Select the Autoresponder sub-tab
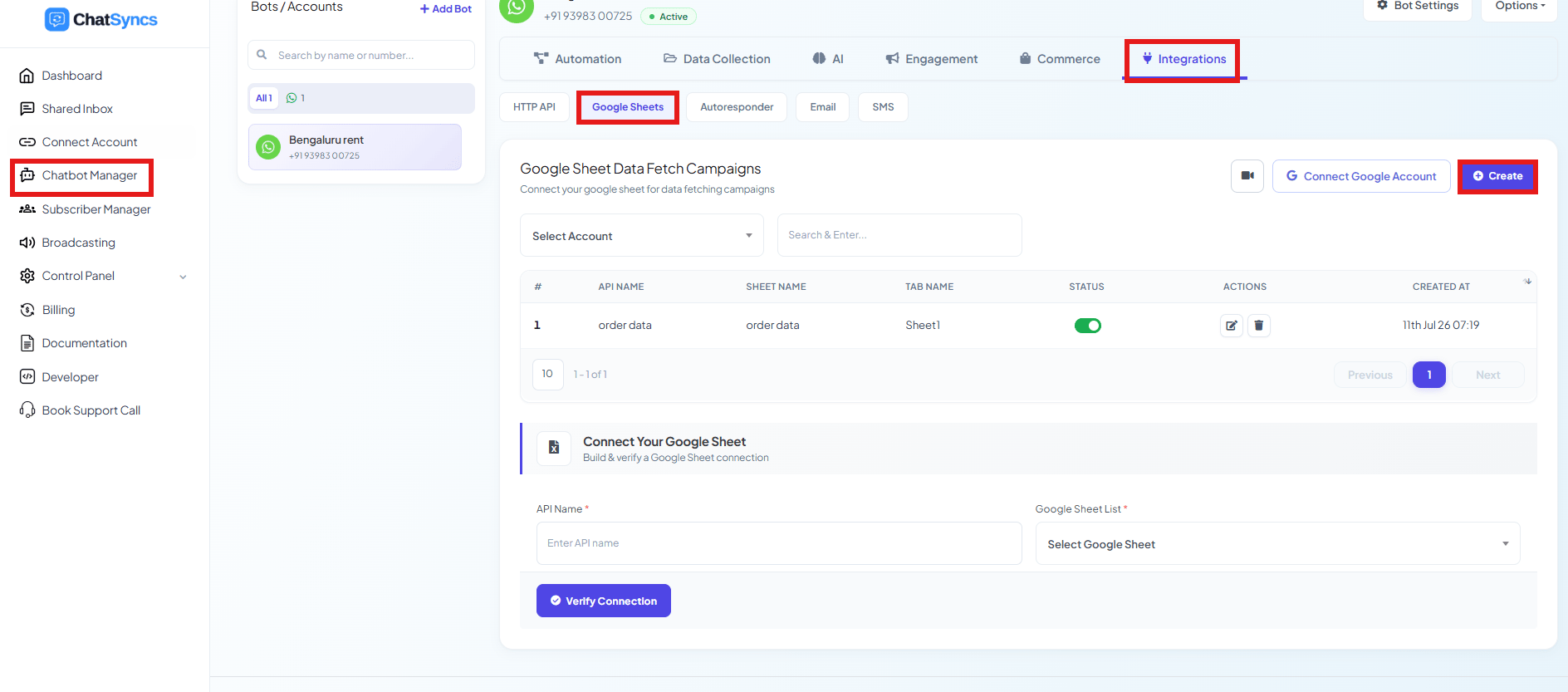Screen dimensions: 1568x692 coord(737,107)
